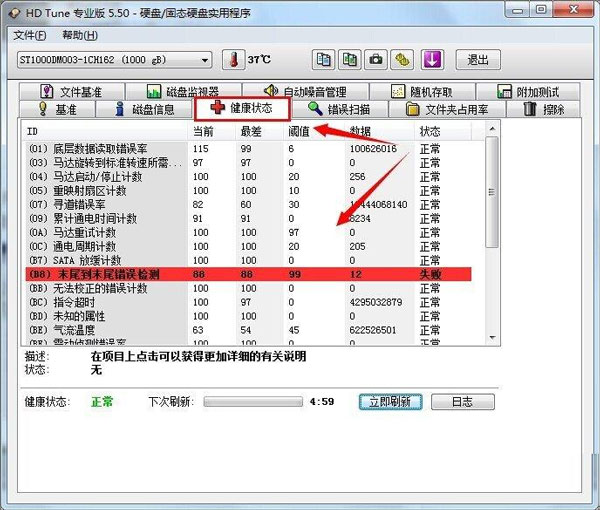Select the (0C) 通电周期计数 row
600x510 pixels.
point(249,246)
